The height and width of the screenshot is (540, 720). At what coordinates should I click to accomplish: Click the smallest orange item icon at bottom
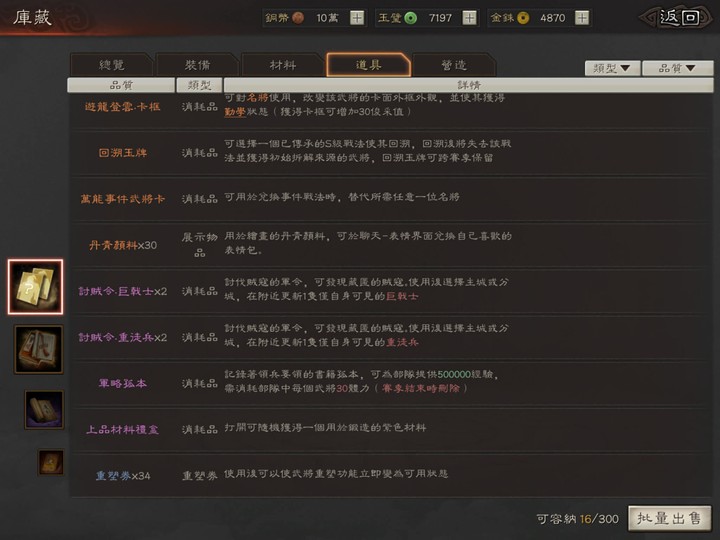point(50,461)
